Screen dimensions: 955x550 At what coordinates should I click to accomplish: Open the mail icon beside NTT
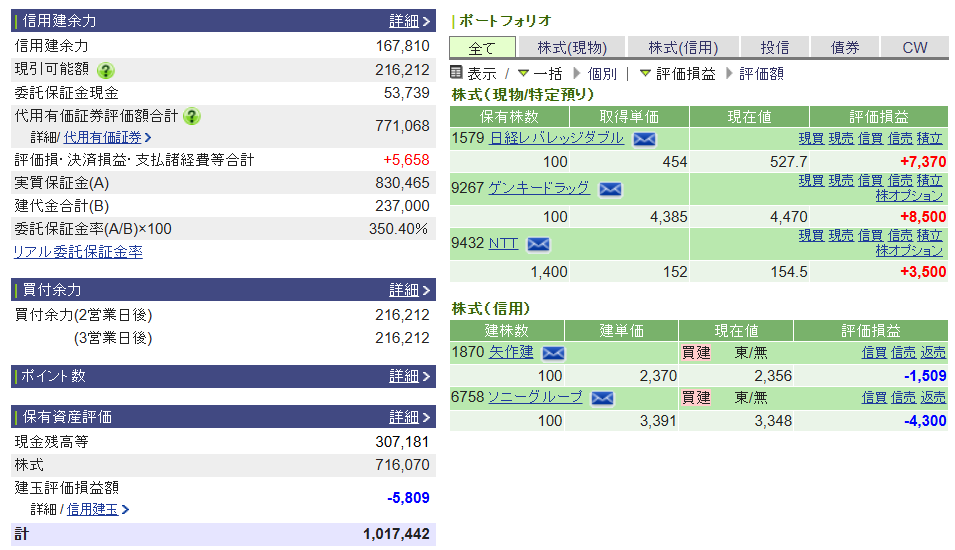pos(538,244)
